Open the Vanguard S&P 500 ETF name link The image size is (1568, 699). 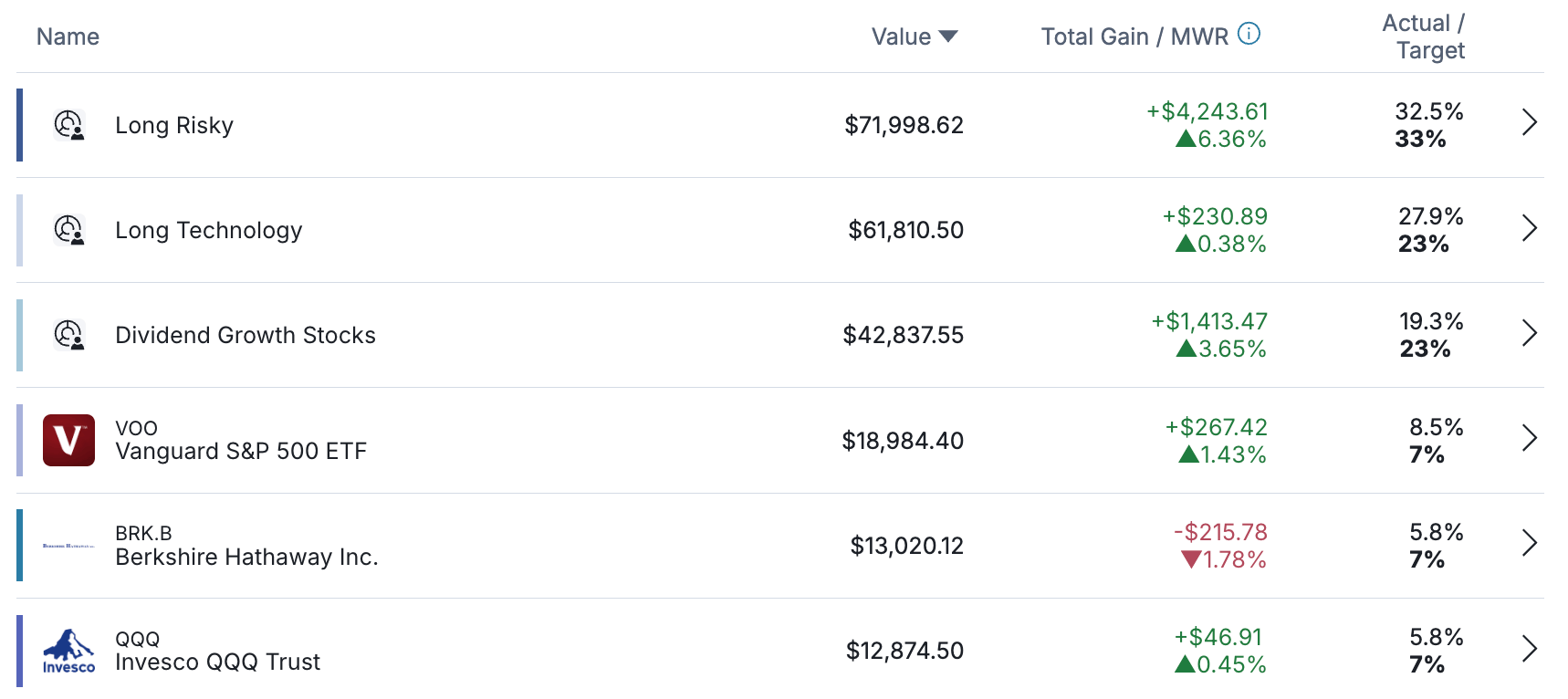(x=241, y=451)
